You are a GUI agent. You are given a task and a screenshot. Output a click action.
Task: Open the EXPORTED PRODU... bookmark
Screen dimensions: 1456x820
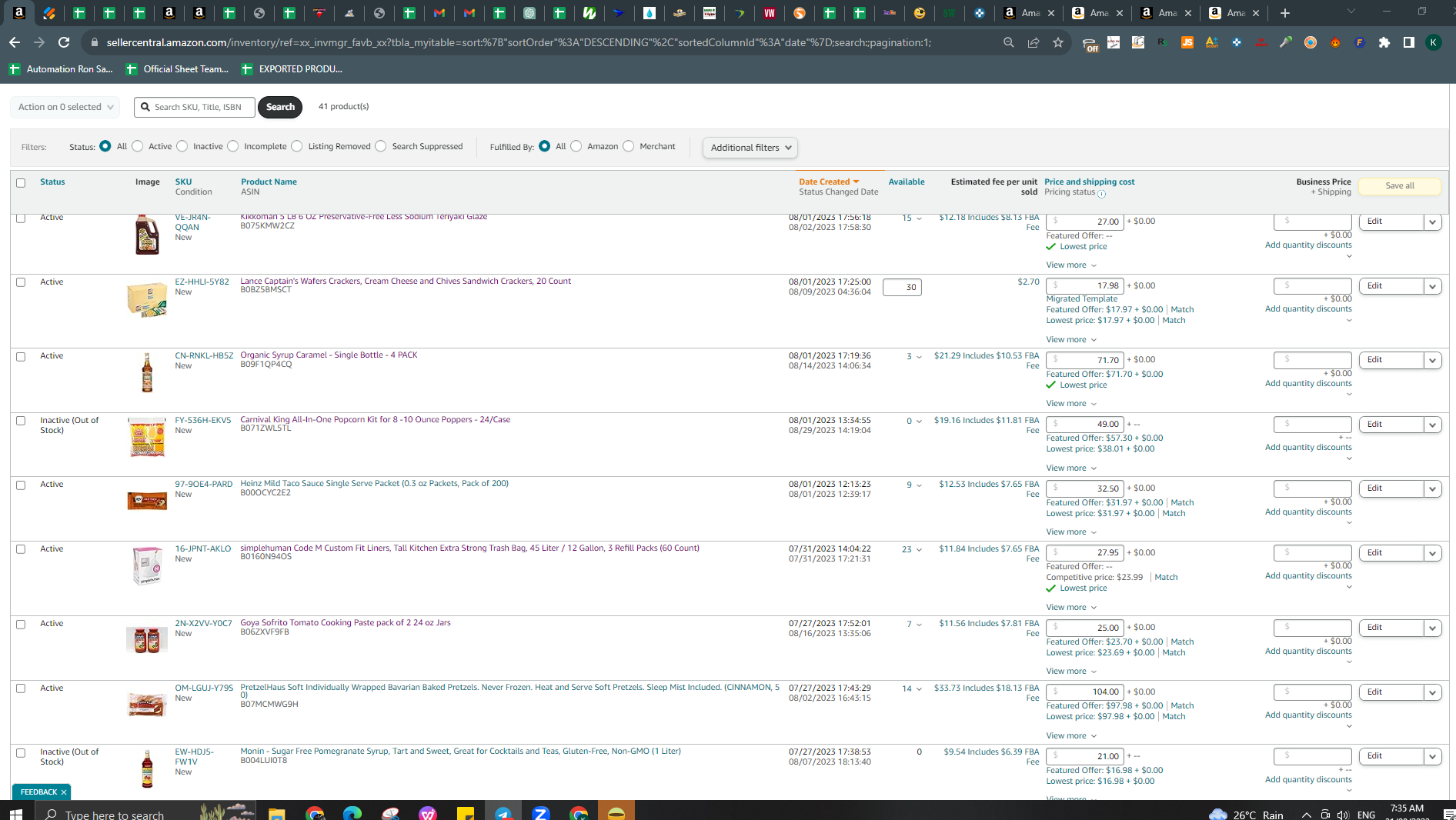pyautogui.click(x=292, y=69)
